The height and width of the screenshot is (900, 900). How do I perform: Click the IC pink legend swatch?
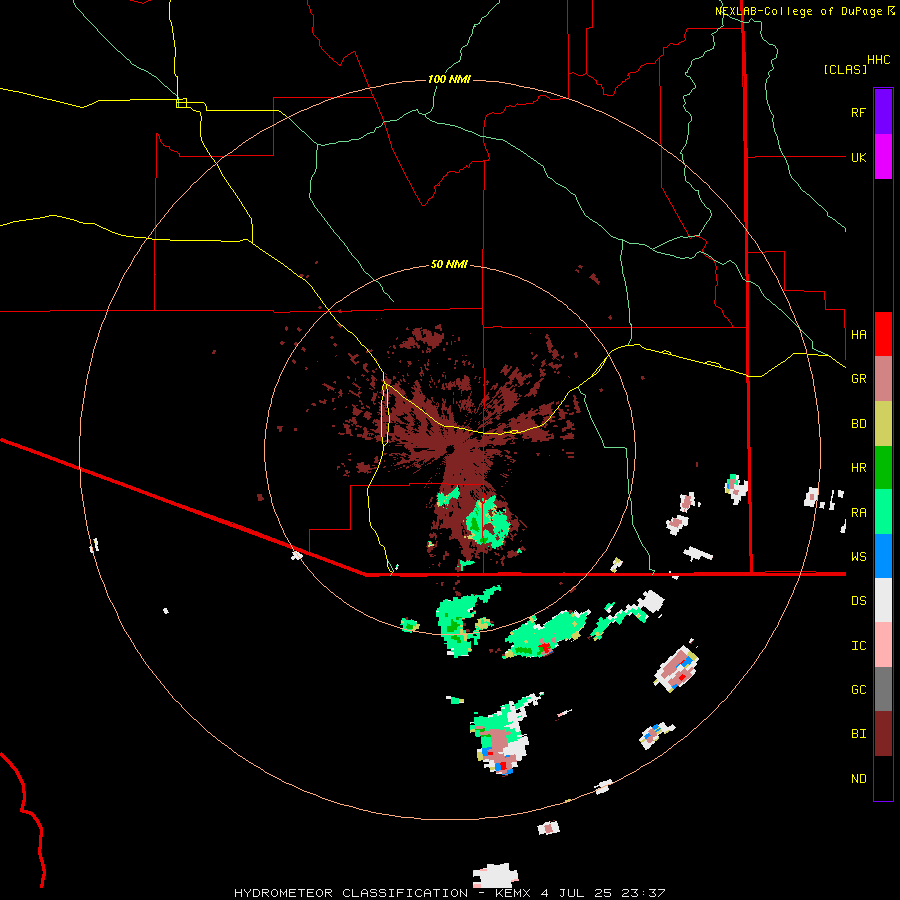(883, 645)
